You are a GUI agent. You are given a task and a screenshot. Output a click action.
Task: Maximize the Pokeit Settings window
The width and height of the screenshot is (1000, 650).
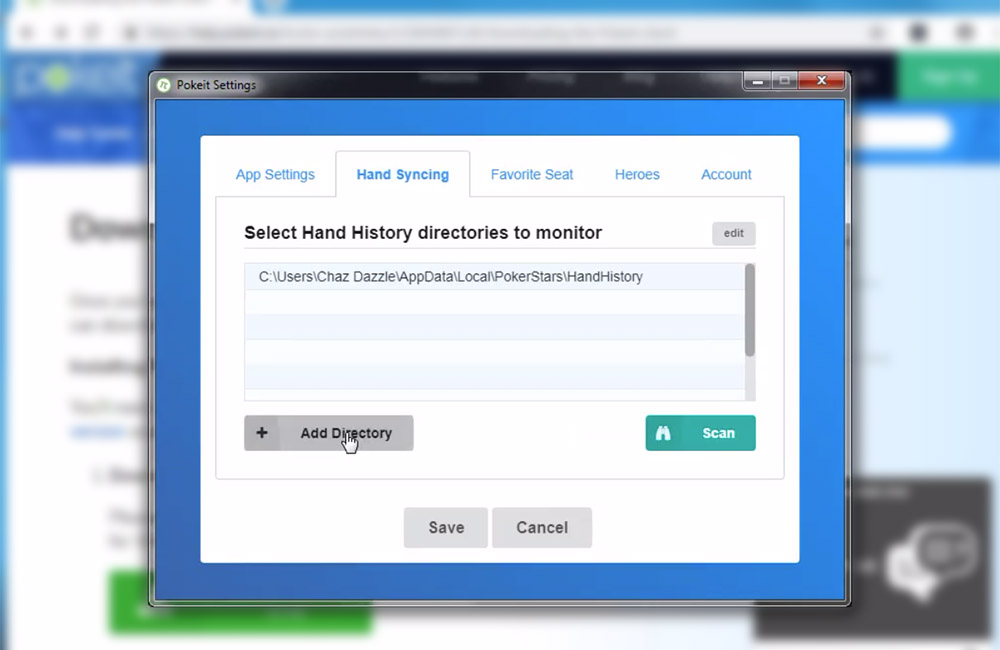click(x=785, y=81)
